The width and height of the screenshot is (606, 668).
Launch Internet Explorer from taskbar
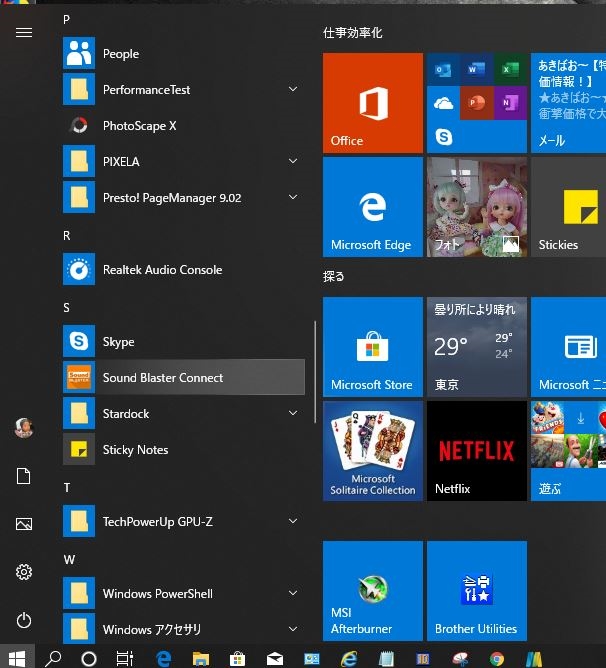tap(349, 659)
